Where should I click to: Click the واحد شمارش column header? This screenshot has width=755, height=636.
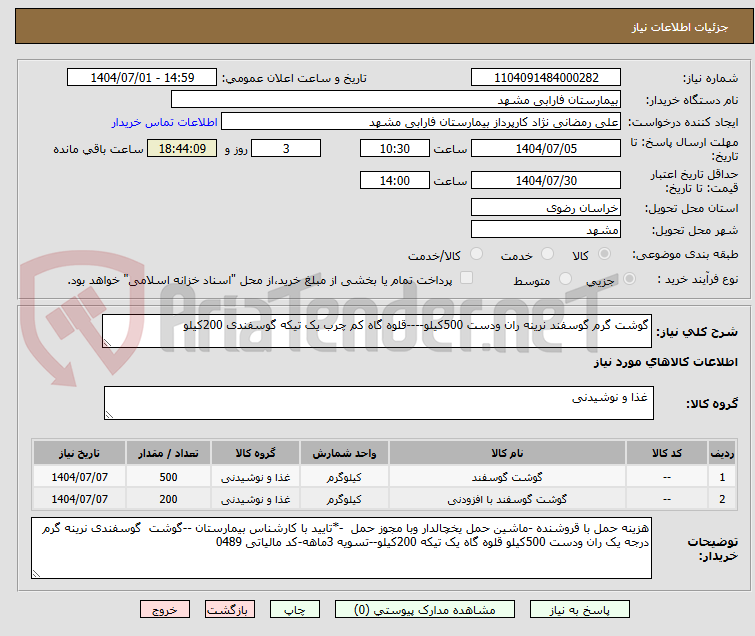[x=344, y=453]
